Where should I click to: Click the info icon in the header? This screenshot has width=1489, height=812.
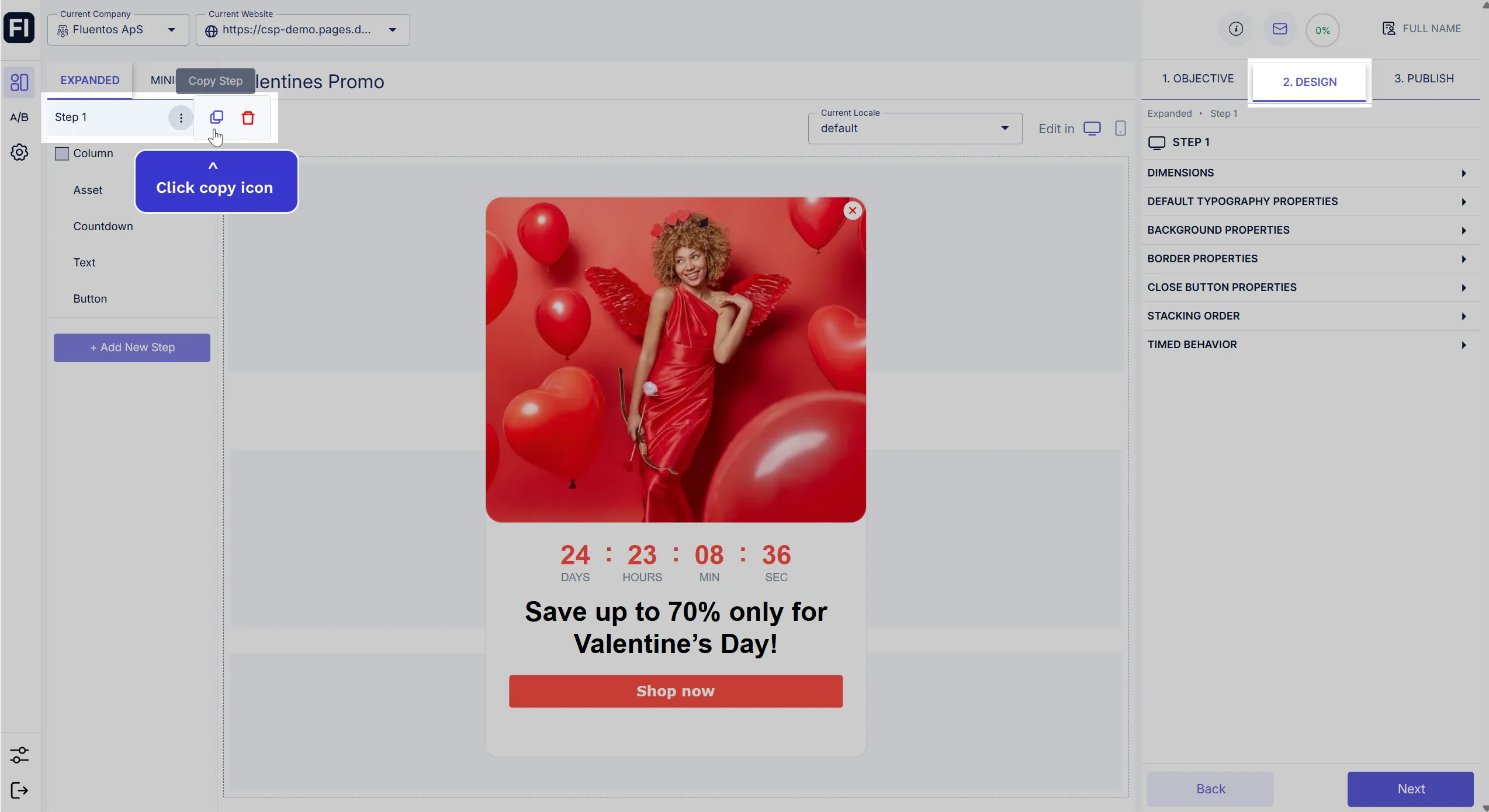pos(1235,29)
